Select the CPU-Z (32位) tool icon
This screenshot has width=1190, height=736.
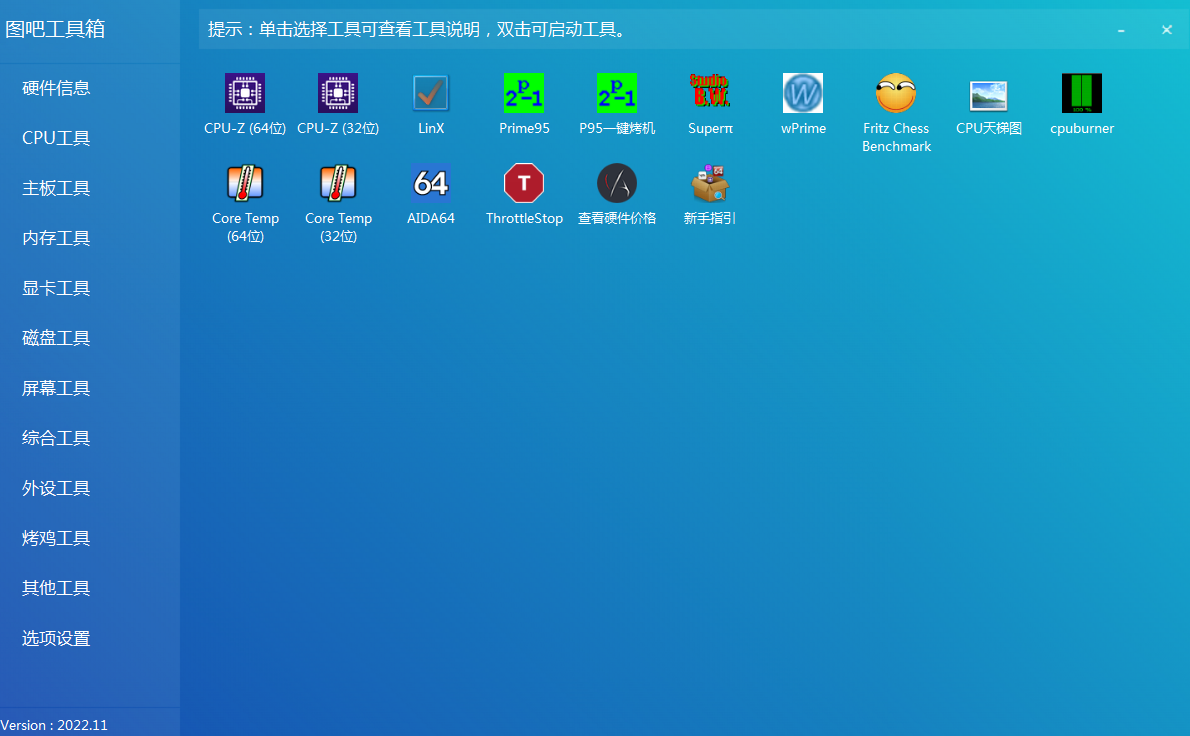click(338, 93)
